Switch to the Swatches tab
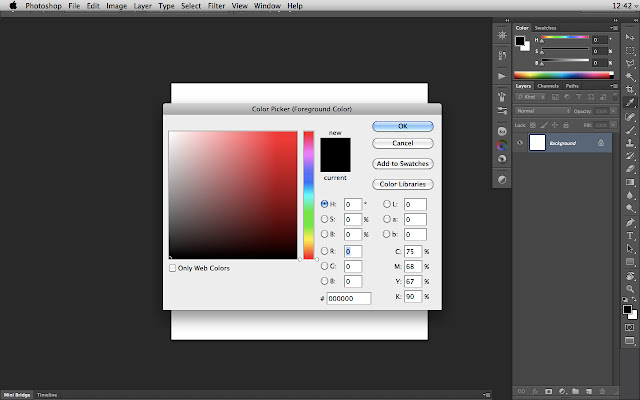 (545, 28)
